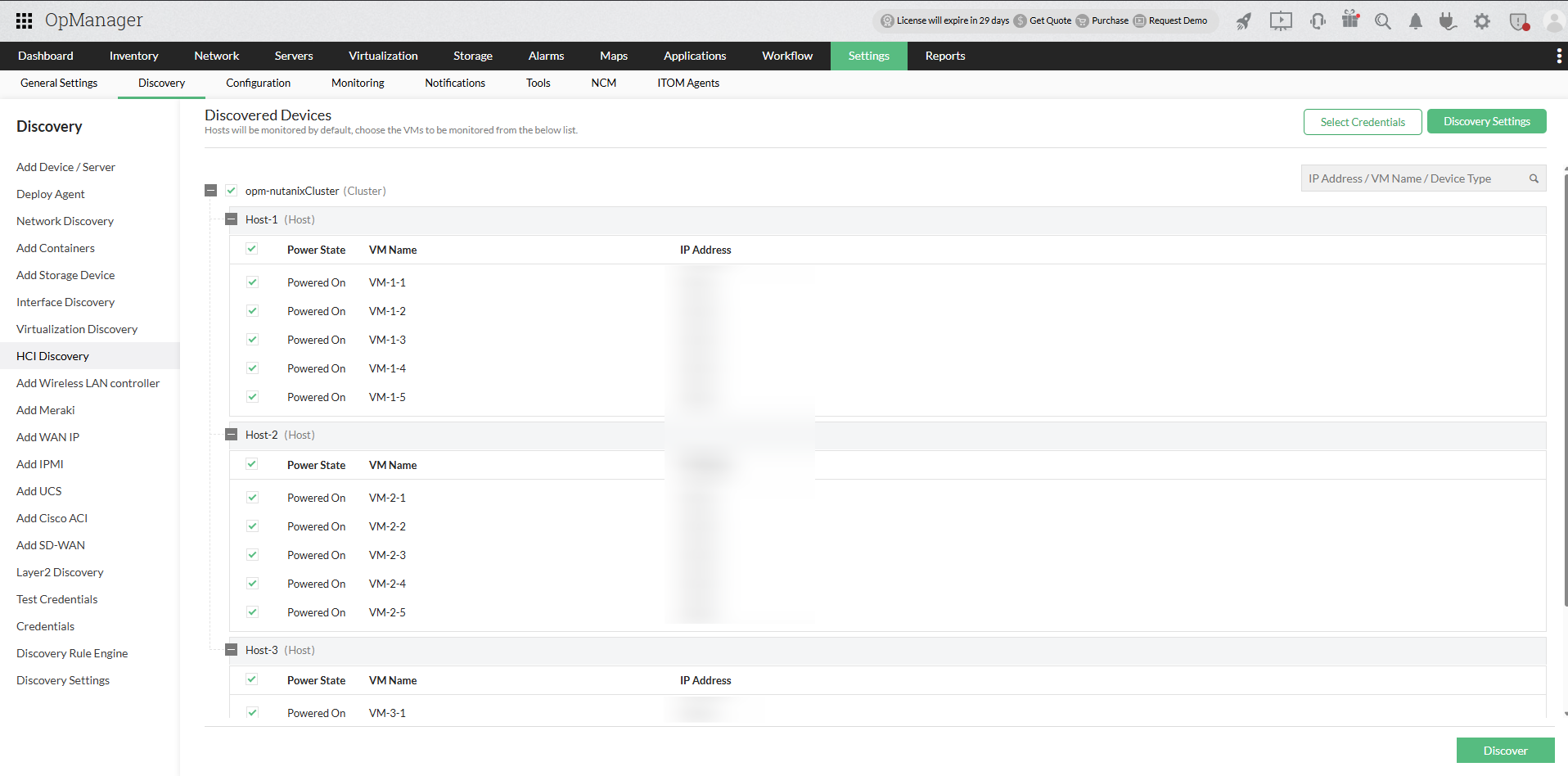Collapse the Host-2 section

(x=231, y=435)
